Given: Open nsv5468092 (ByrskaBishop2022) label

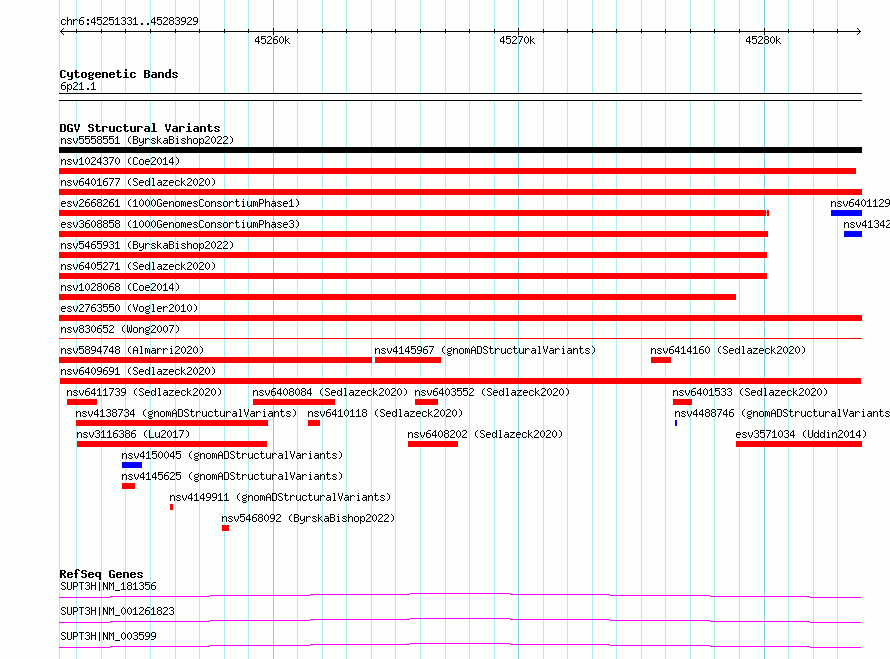Looking at the screenshot, I should [x=308, y=518].
